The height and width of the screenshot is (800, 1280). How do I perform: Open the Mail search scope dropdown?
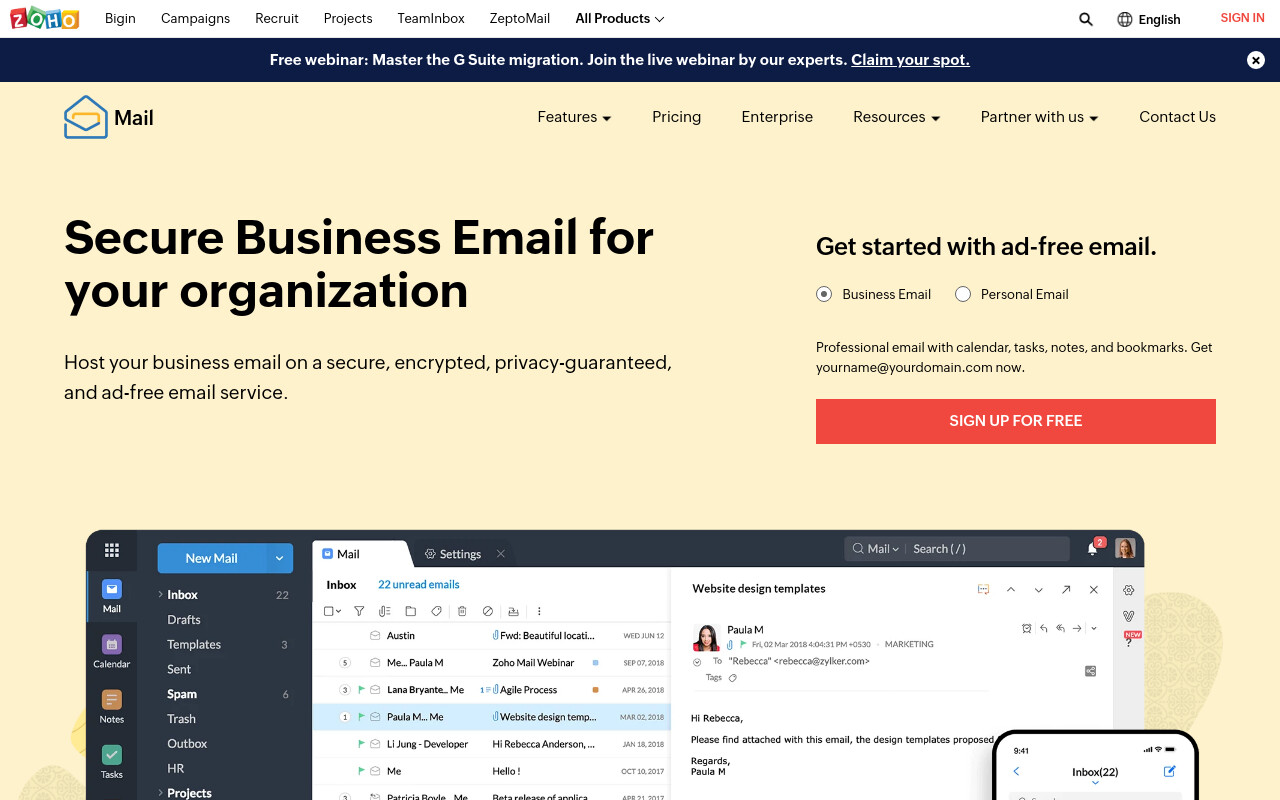(883, 549)
